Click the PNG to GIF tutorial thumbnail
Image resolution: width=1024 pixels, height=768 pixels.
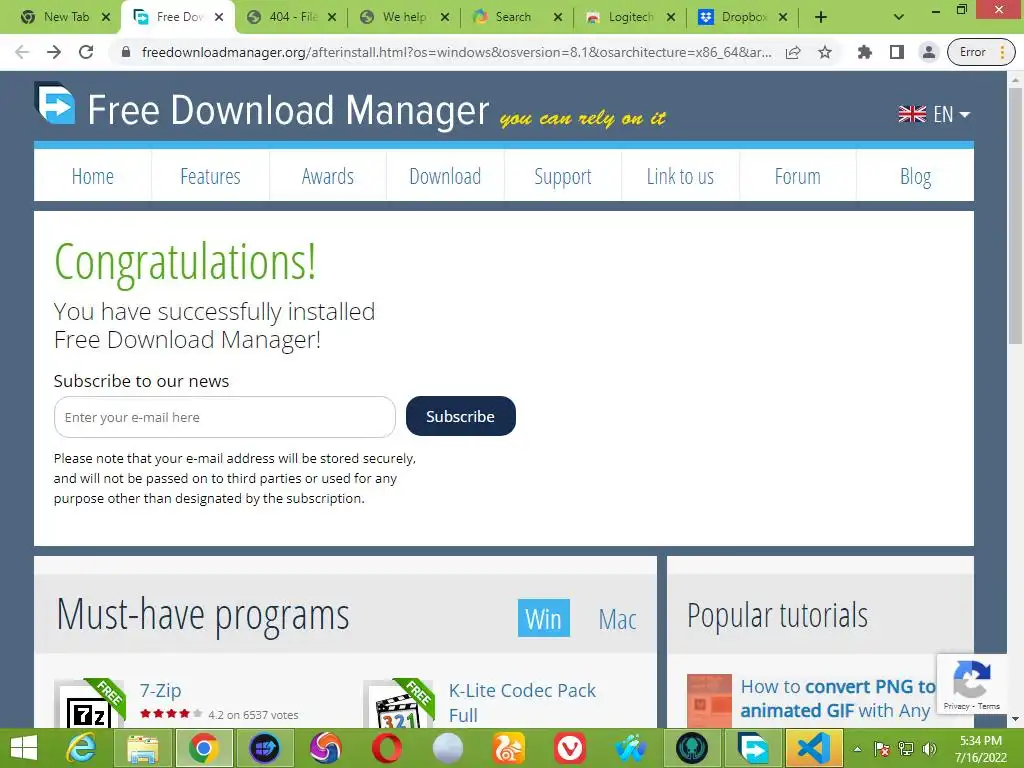click(709, 700)
